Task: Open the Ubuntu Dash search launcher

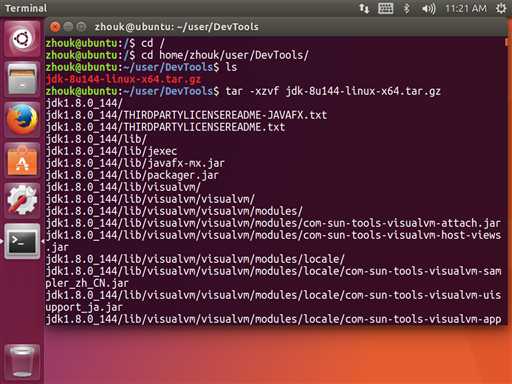Action: (22, 39)
